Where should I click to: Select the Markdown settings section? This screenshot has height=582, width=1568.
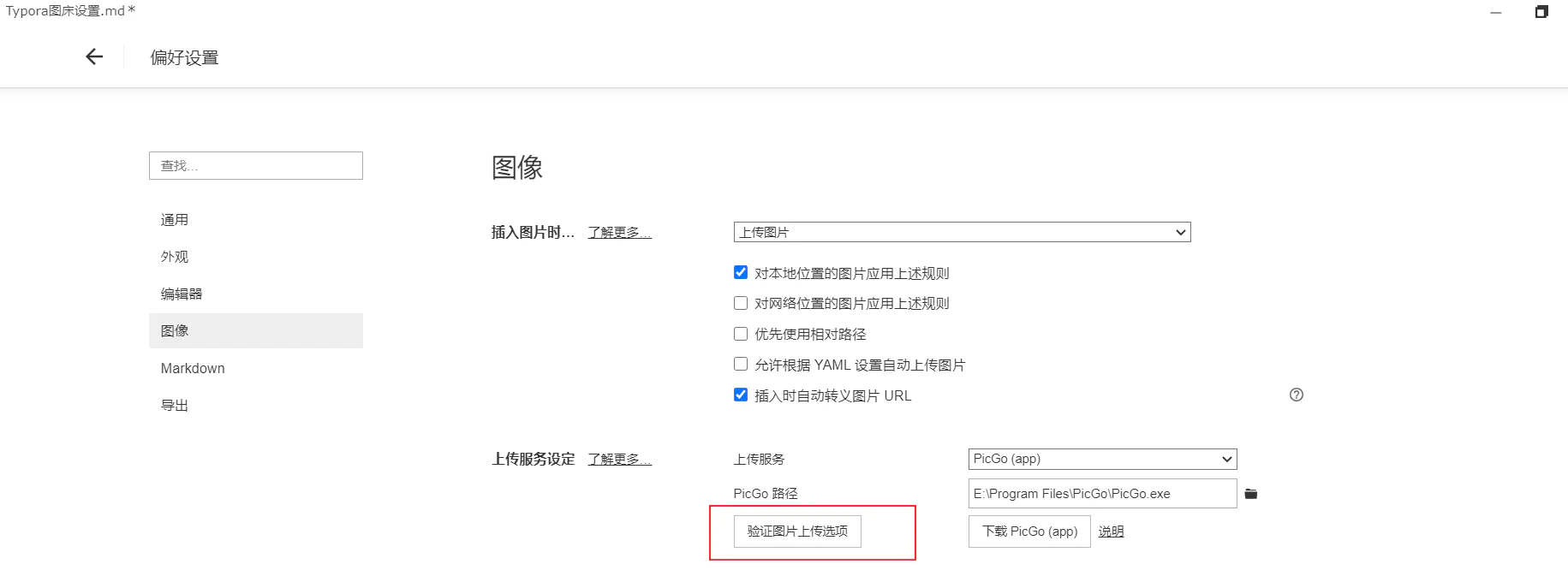tap(193, 368)
